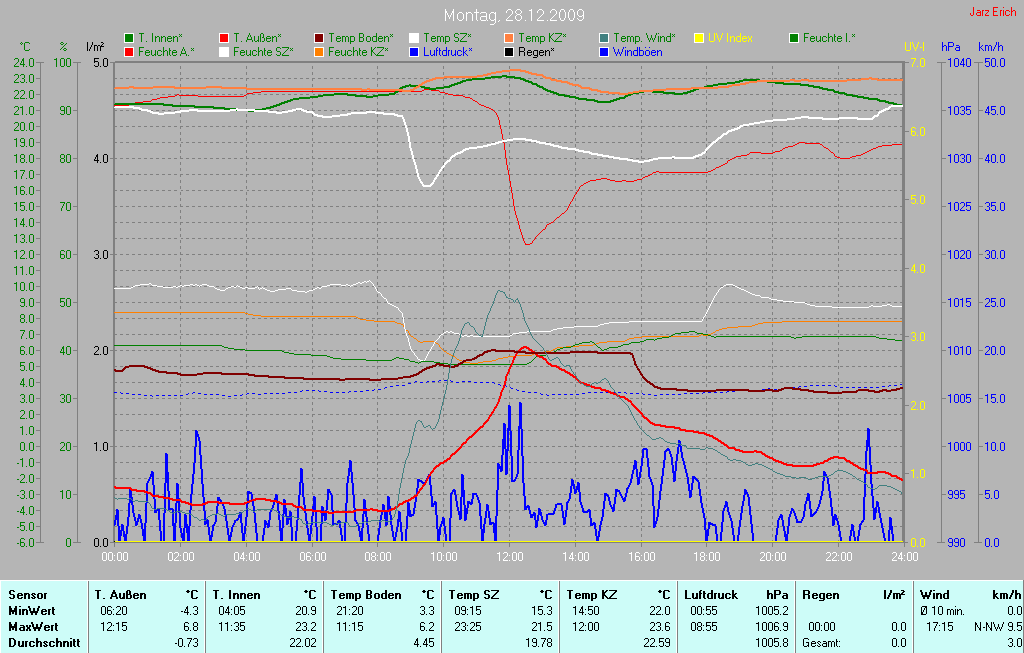1024x653 pixels.
Task: Click the white Temp SZ legend swatch
Action: tap(414, 38)
